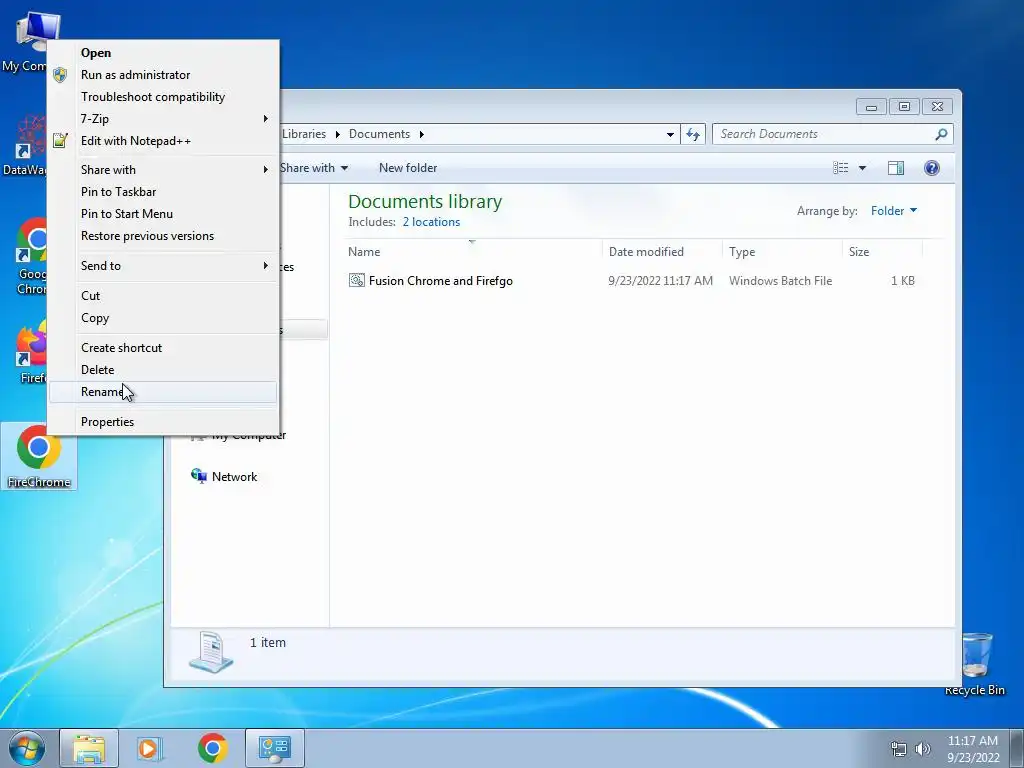Image resolution: width=1024 pixels, height=768 pixels.
Task: Click the Notepad++ icon in context menu
Action: pyautogui.click(x=60, y=140)
